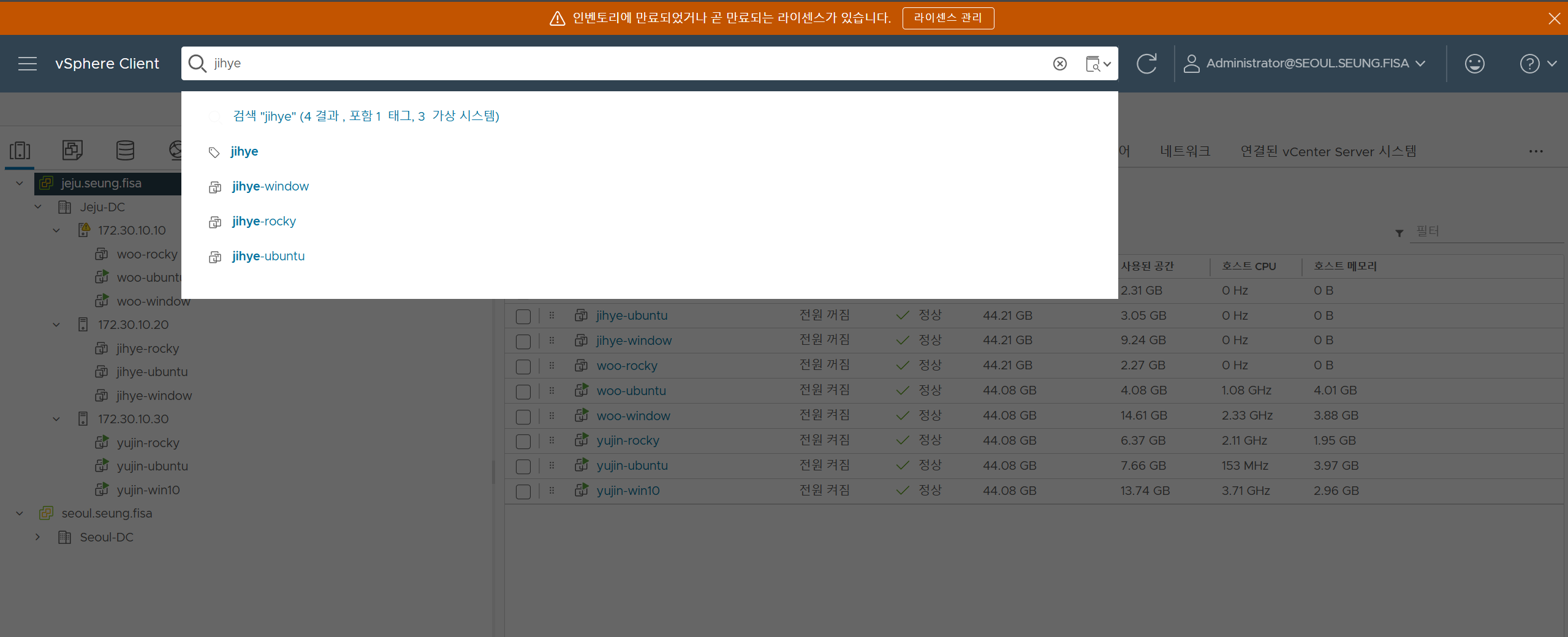
Task: Select woo-rocky VM in the tree
Action: 146,254
